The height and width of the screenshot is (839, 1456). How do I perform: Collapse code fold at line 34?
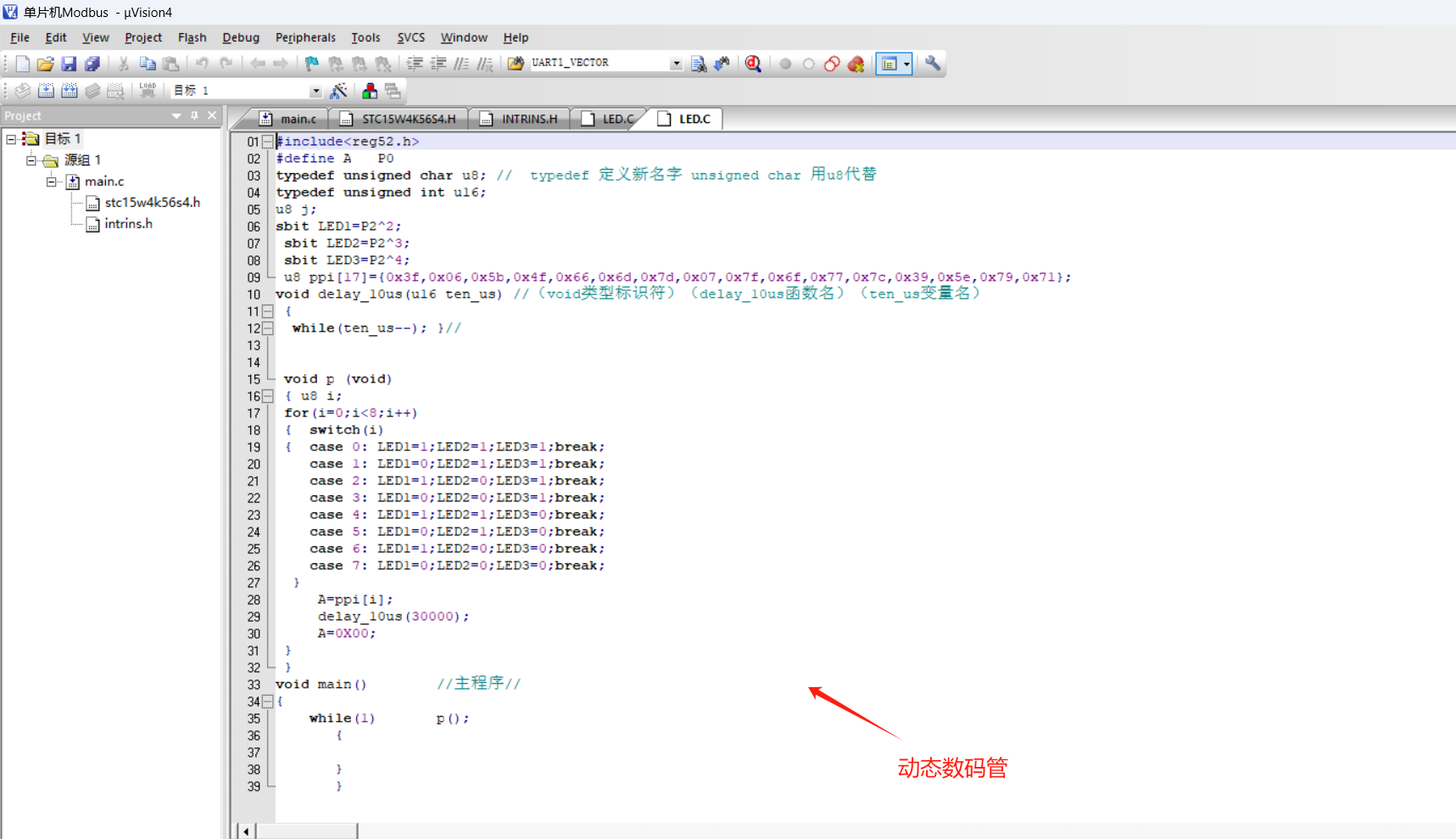click(268, 702)
